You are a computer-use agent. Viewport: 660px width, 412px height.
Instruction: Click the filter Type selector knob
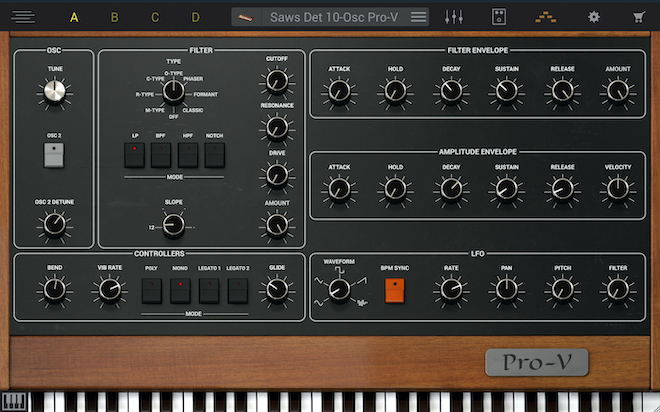click(173, 91)
